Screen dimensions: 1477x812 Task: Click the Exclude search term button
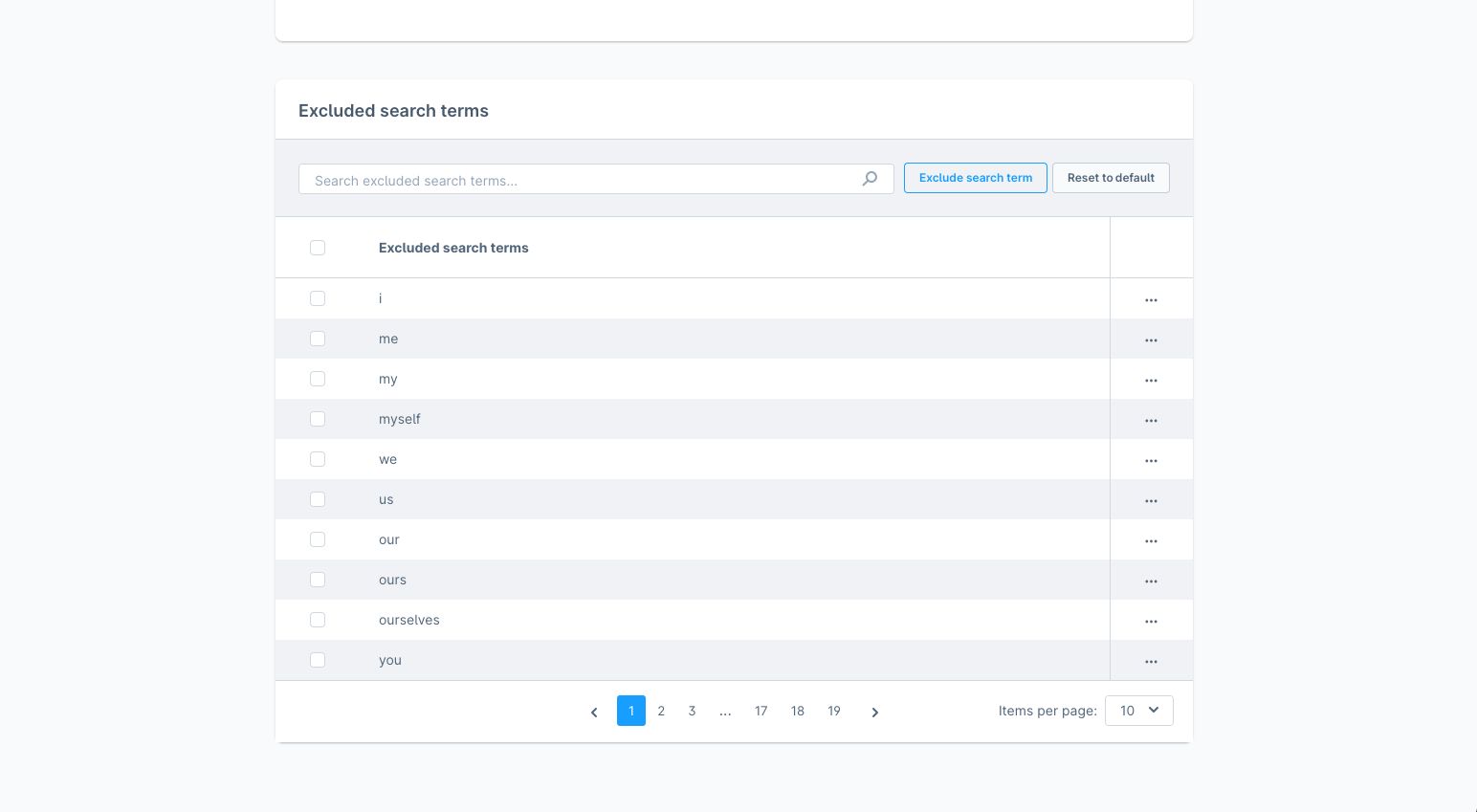point(976,178)
